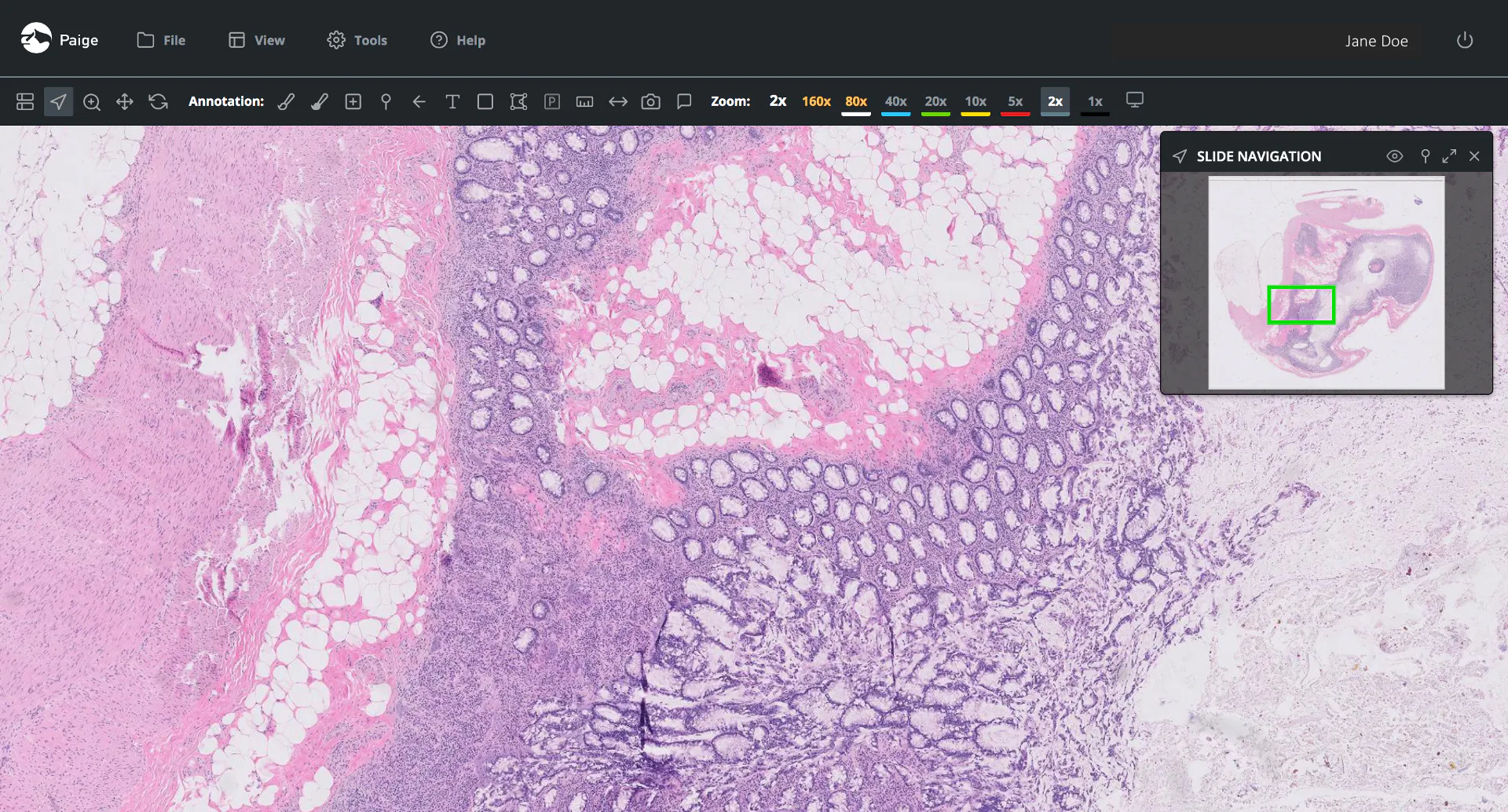Toggle the slide tray layout icon
The height and width of the screenshot is (812, 1508).
pos(25,101)
